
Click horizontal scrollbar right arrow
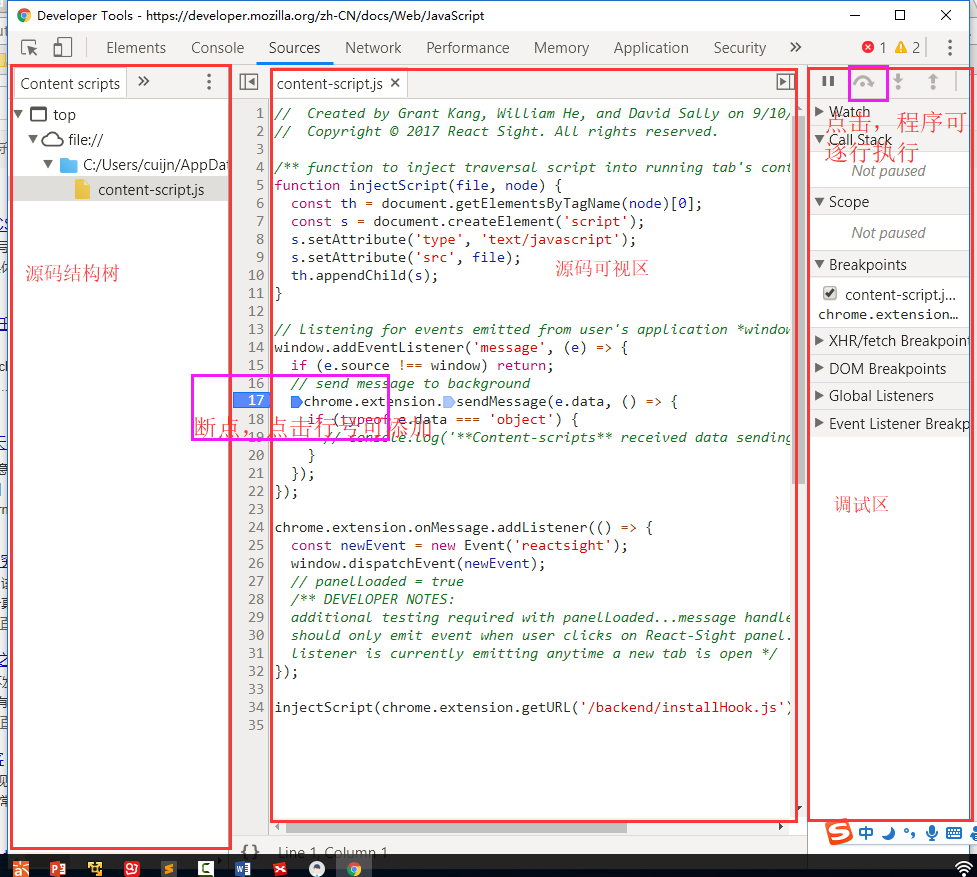pyautogui.click(x=781, y=827)
